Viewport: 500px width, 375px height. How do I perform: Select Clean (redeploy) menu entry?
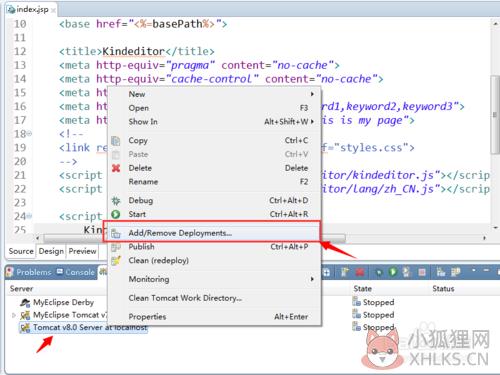214,261
